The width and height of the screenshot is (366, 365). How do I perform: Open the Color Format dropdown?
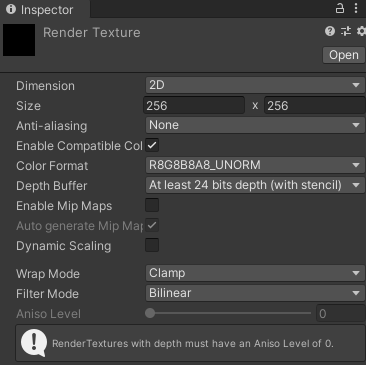pos(255,165)
